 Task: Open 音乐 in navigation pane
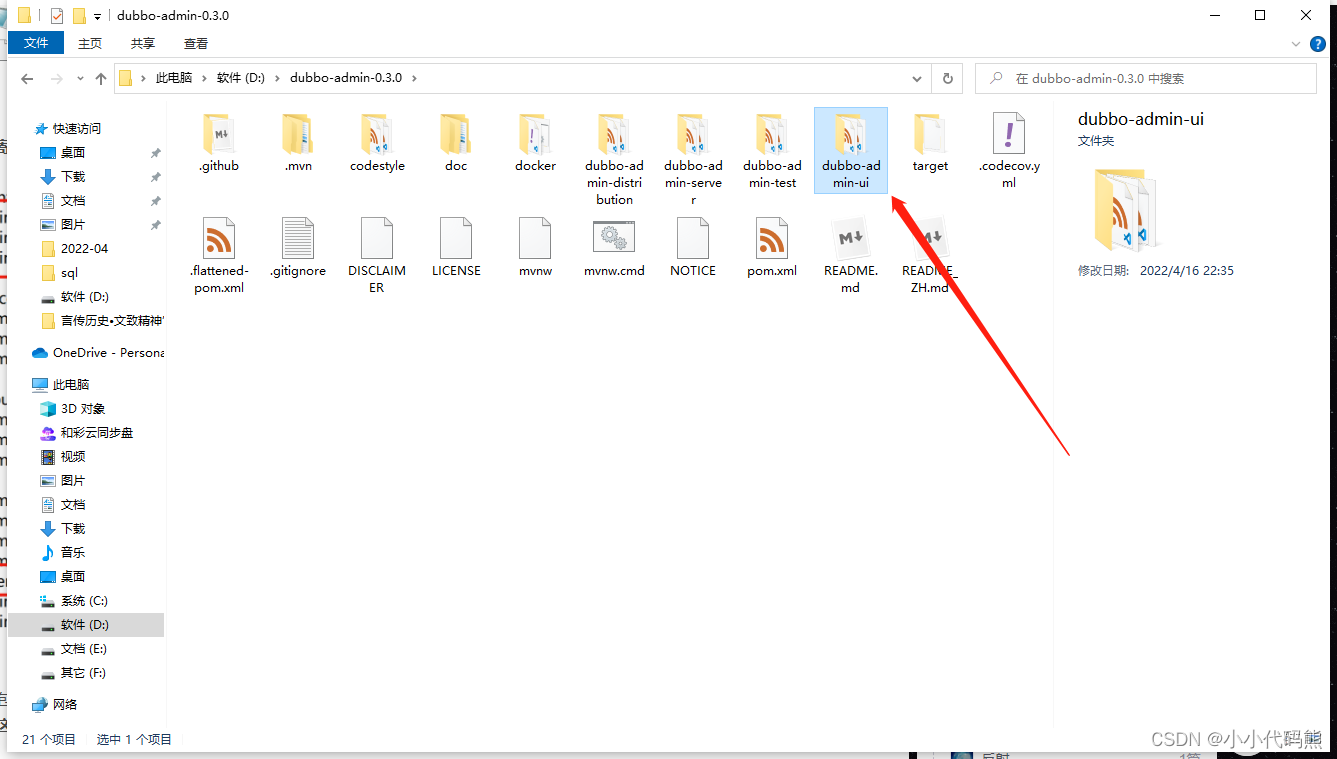tap(73, 552)
